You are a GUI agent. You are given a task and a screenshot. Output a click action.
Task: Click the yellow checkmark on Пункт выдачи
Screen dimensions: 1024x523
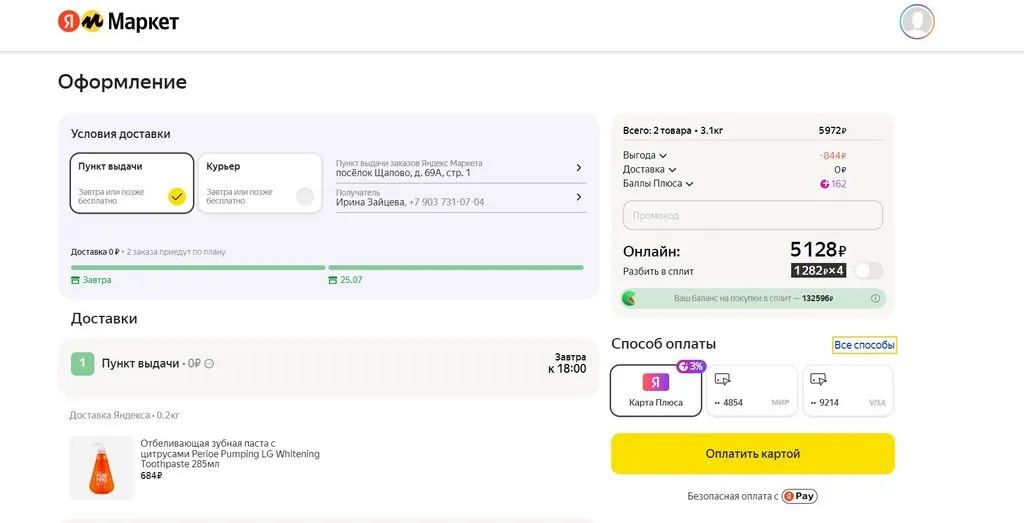point(176,196)
